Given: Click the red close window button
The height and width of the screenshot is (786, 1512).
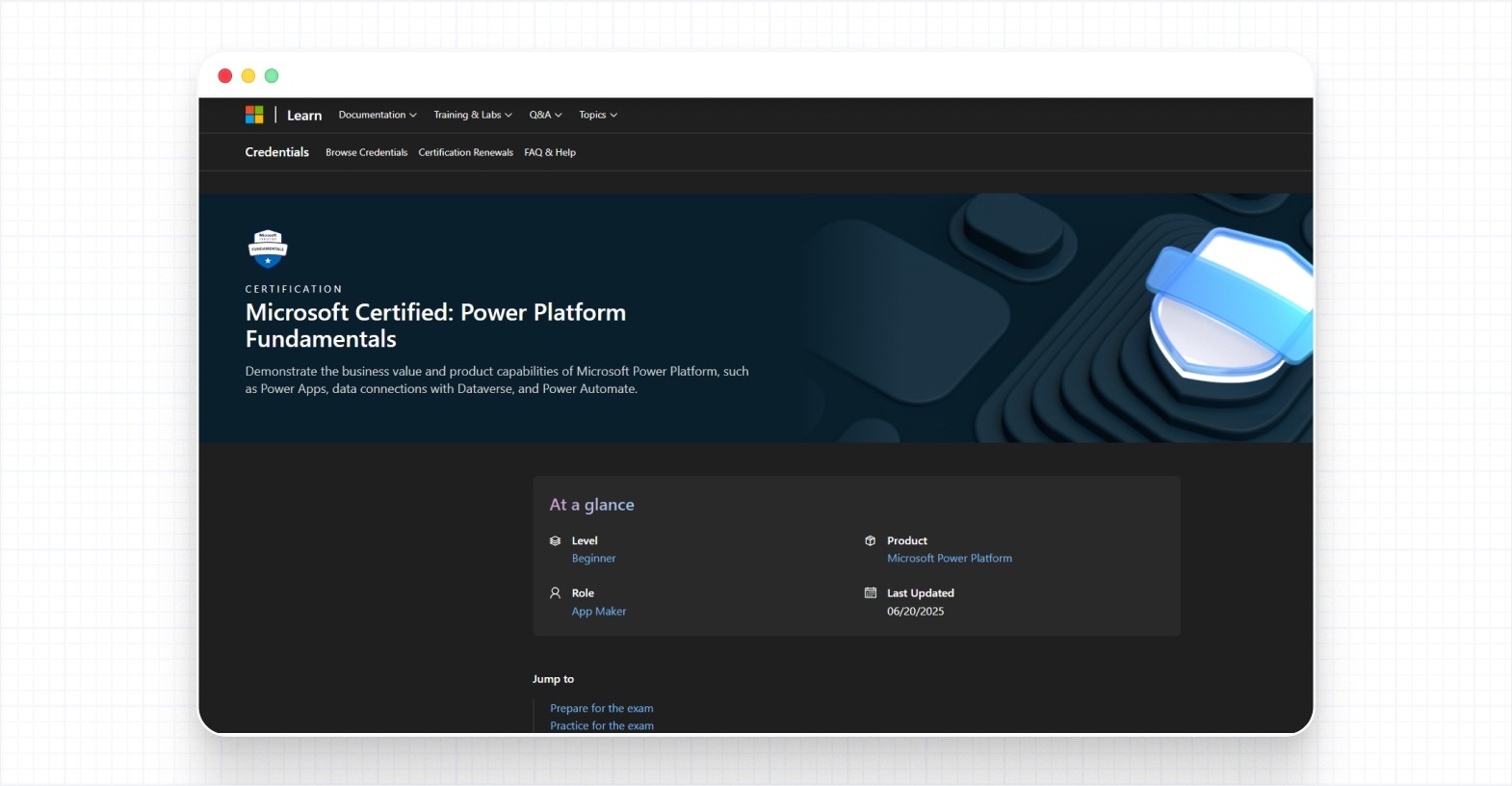Looking at the screenshot, I should tap(225, 76).
